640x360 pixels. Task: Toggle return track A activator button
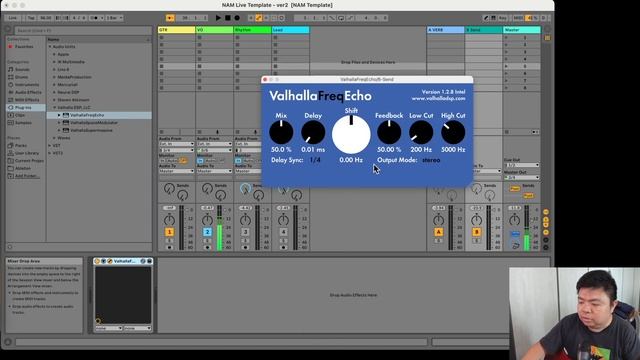point(438,232)
